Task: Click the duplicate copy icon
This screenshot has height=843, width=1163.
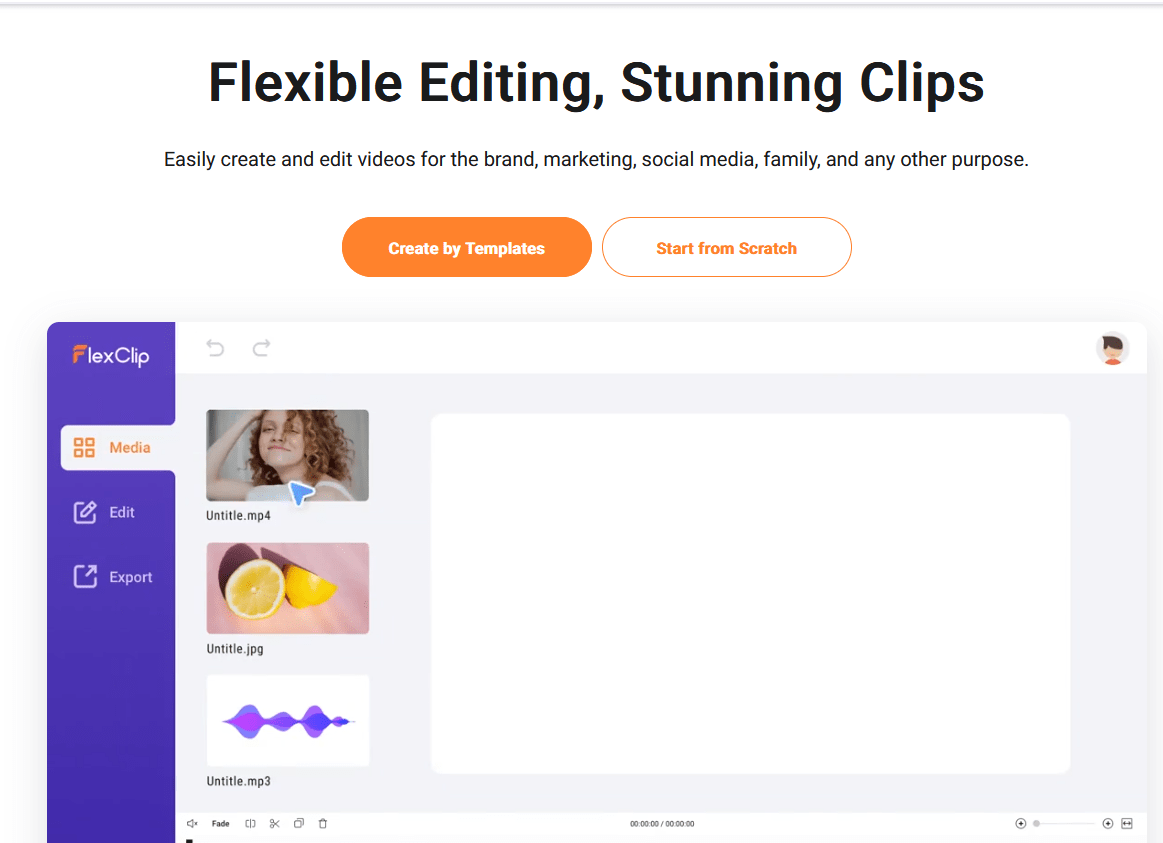Action: coord(299,824)
